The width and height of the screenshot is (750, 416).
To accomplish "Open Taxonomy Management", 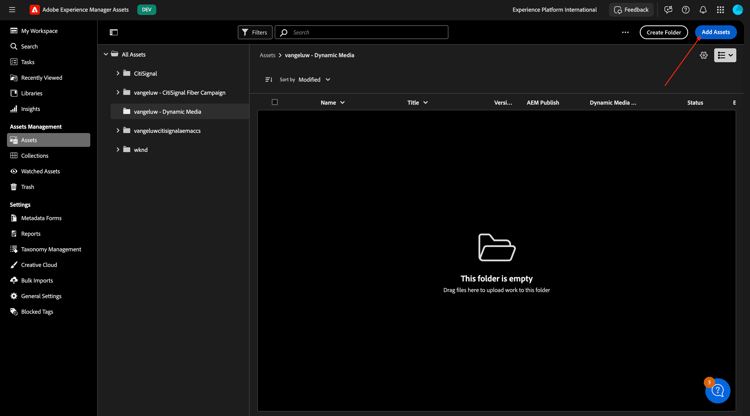I will [48, 249].
